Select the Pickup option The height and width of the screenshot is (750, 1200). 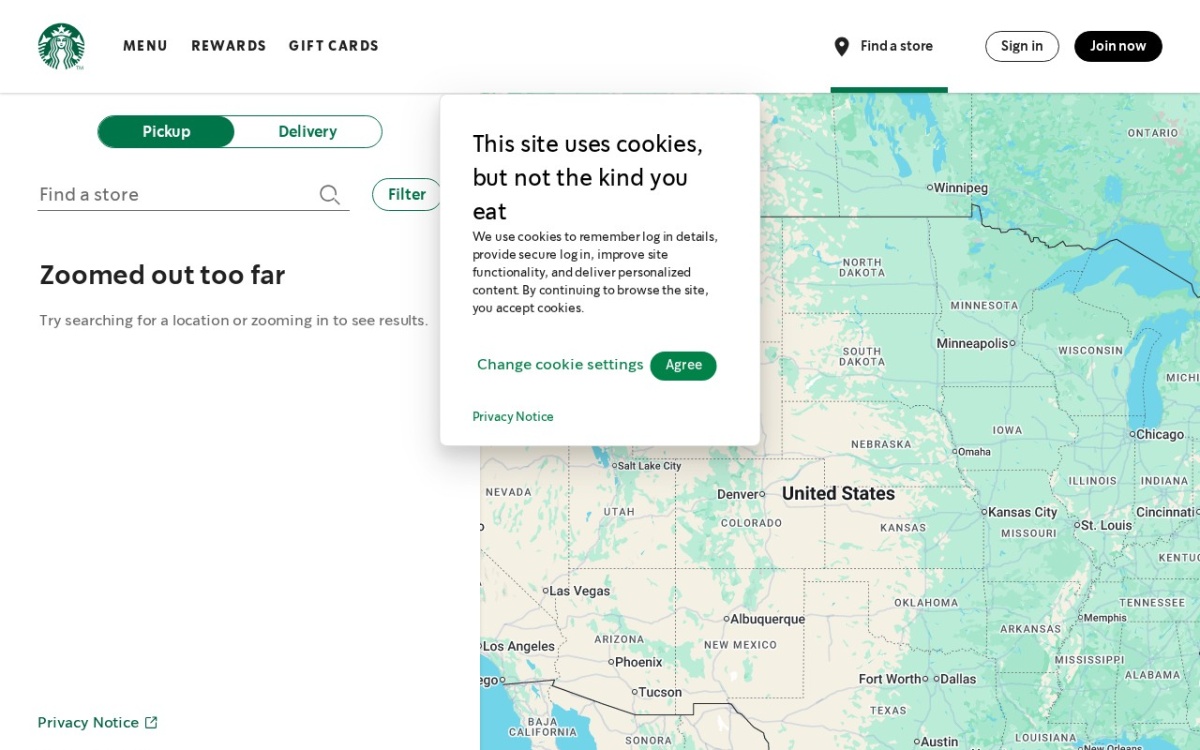[x=166, y=131]
